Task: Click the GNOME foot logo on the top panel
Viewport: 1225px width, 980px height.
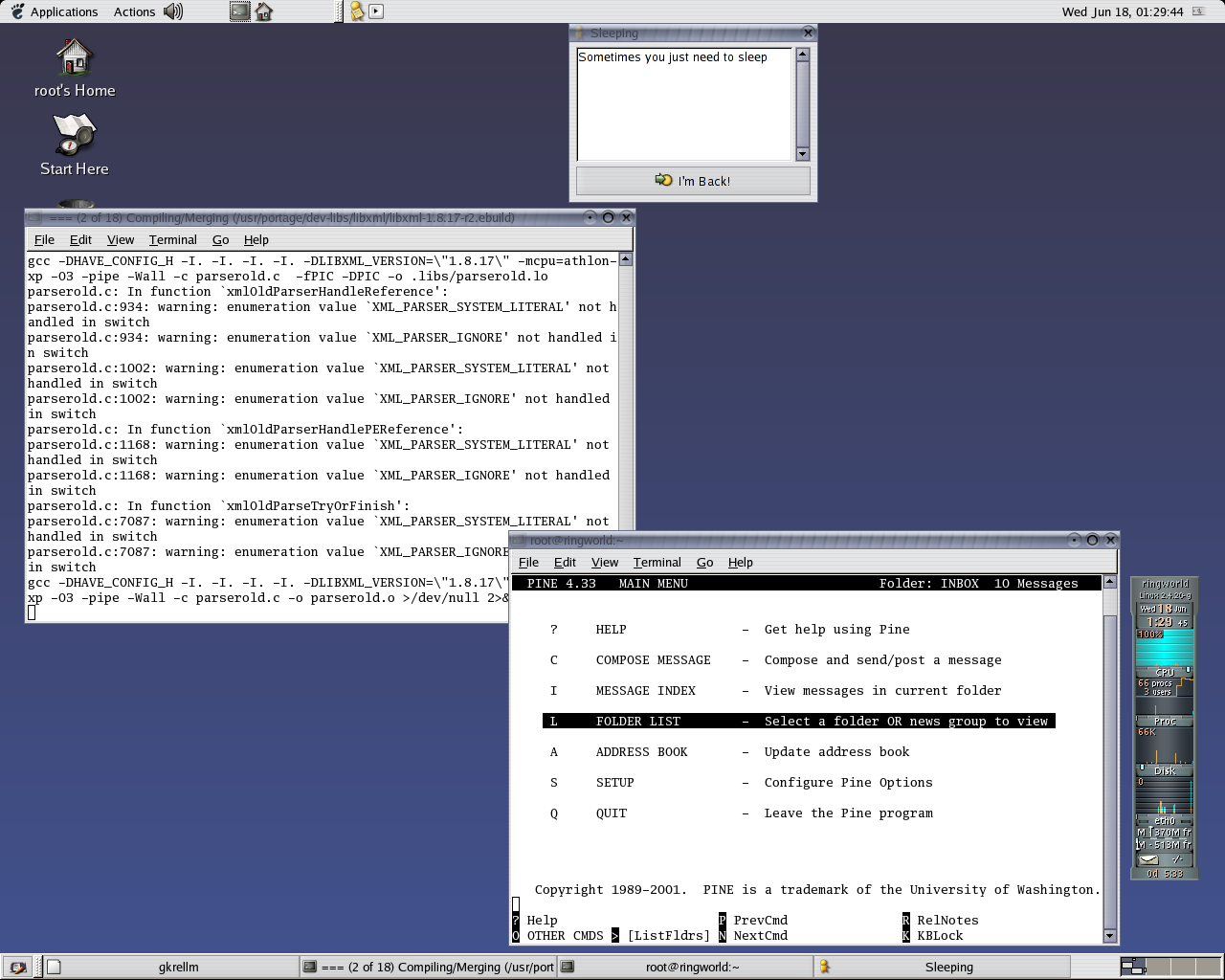Action: [19, 11]
